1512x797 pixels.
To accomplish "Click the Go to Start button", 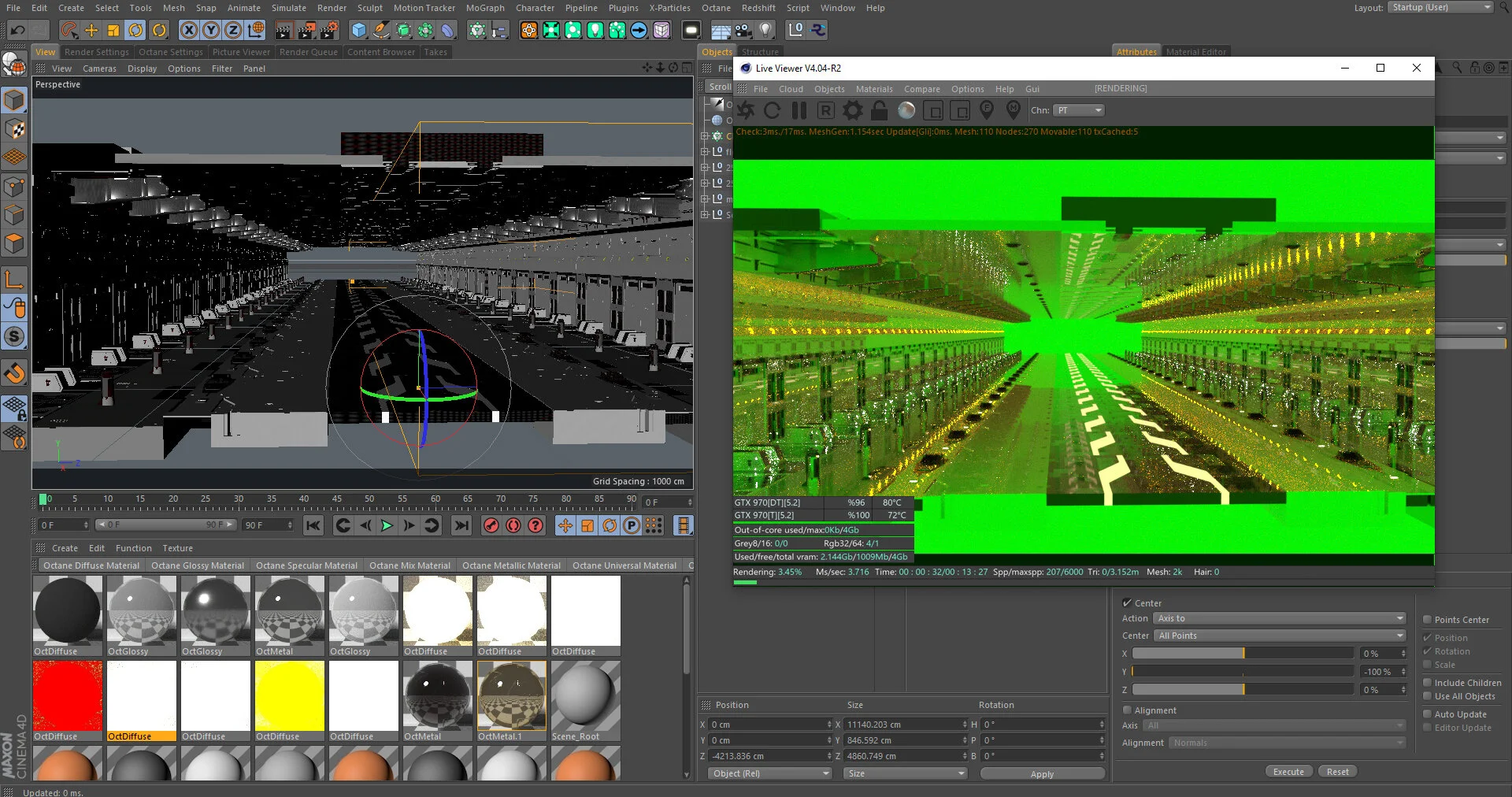I will (x=313, y=525).
